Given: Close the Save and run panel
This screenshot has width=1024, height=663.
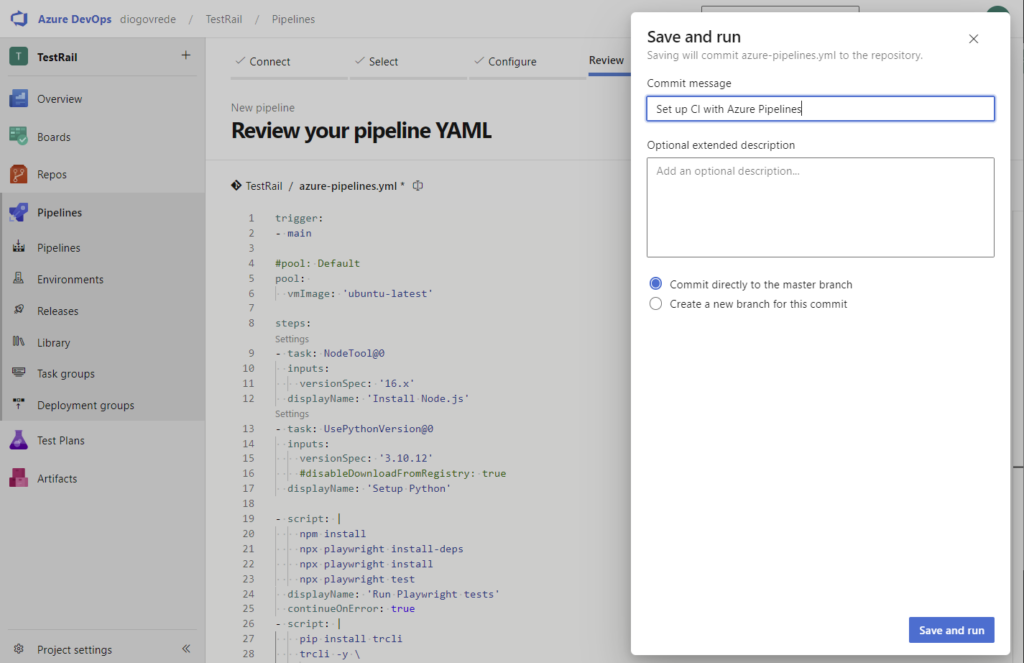Looking at the screenshot, I should 974,39.
